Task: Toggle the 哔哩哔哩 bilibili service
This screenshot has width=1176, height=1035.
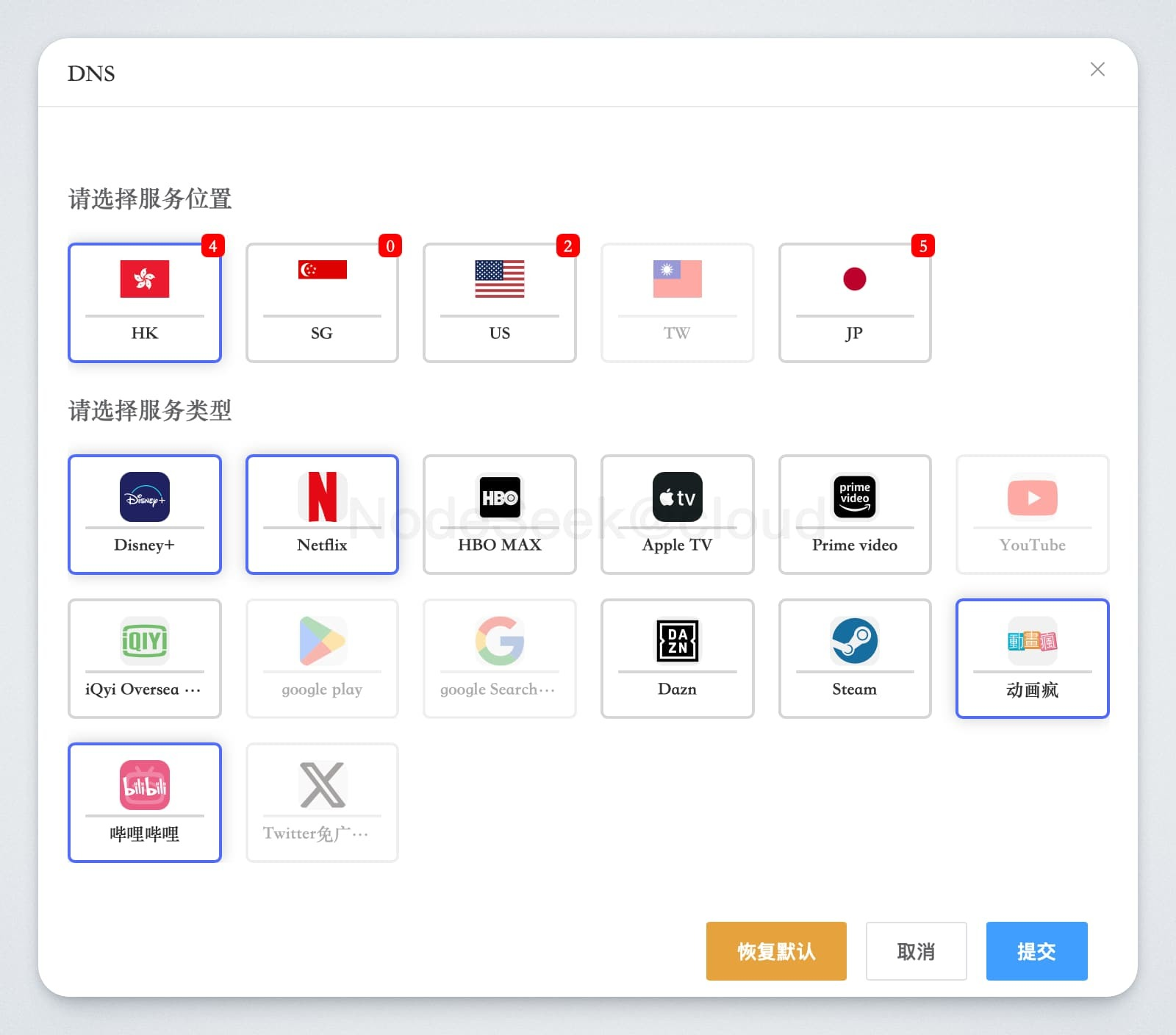Action: pos(145,802)
